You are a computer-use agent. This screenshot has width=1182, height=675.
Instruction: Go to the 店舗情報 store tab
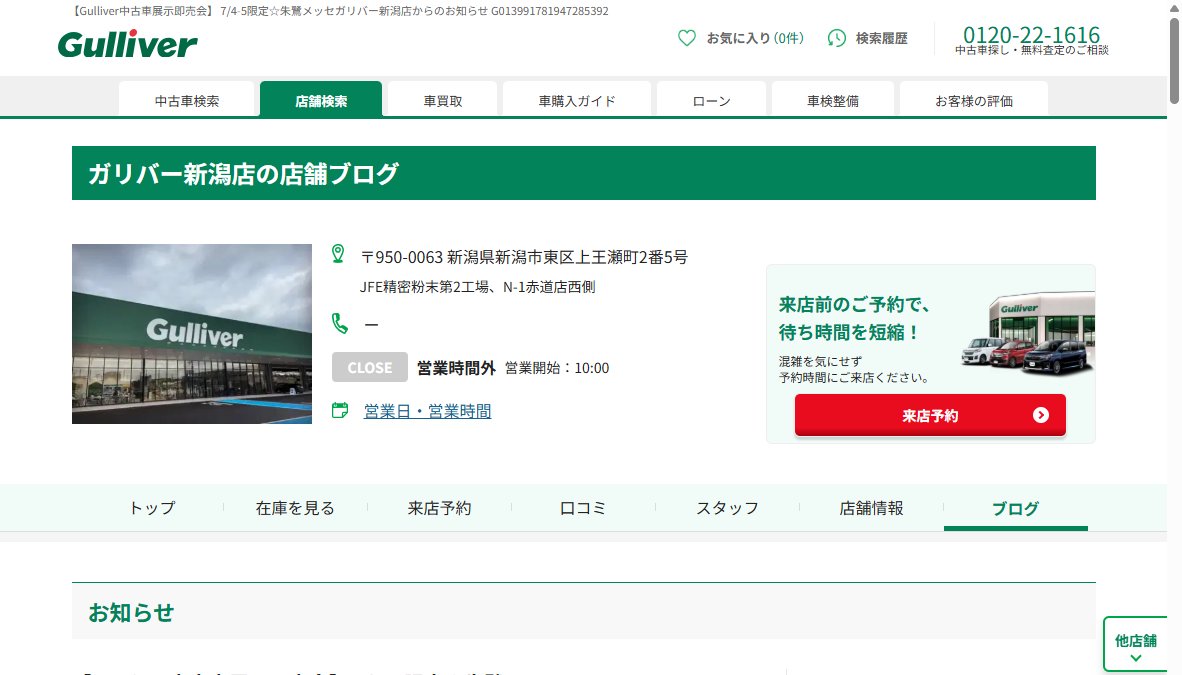[x=871, y=508]
